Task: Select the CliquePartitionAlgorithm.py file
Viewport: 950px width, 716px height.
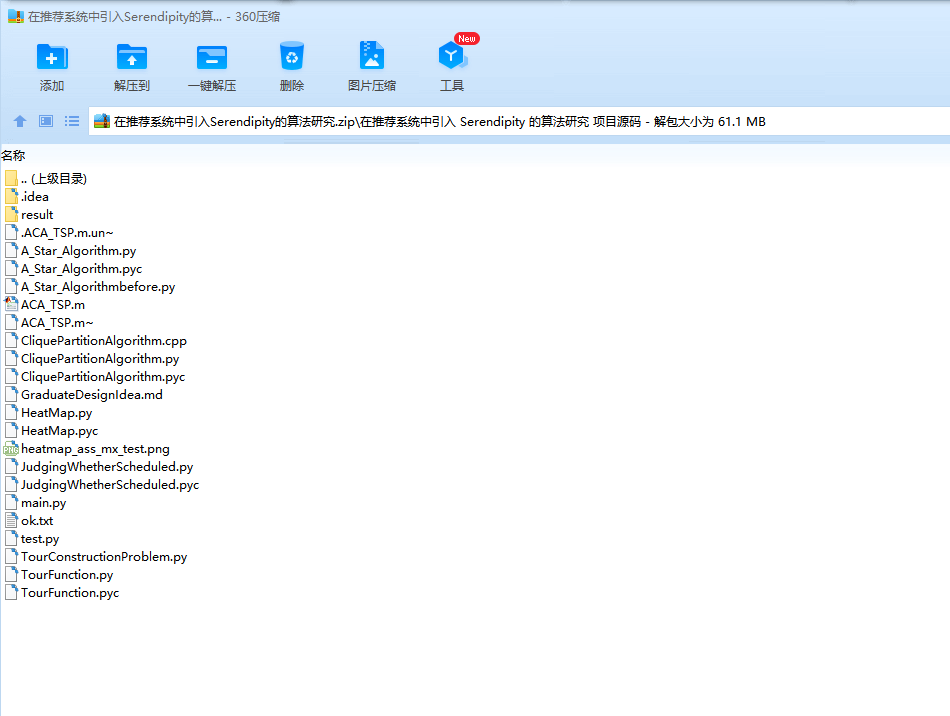Action: (x=100, y=359)
